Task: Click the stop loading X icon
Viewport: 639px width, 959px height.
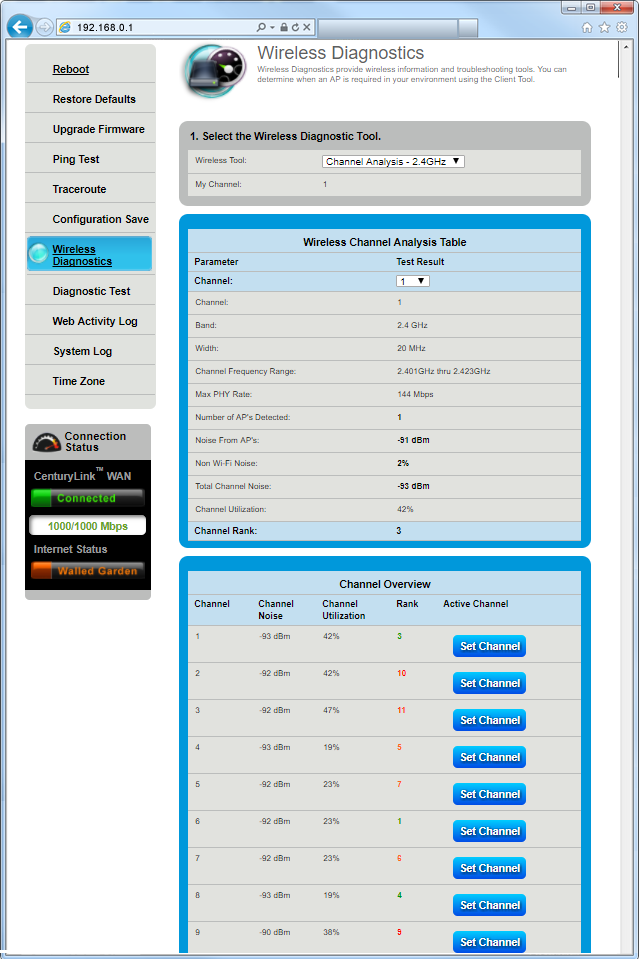Action: click(307, 27)
